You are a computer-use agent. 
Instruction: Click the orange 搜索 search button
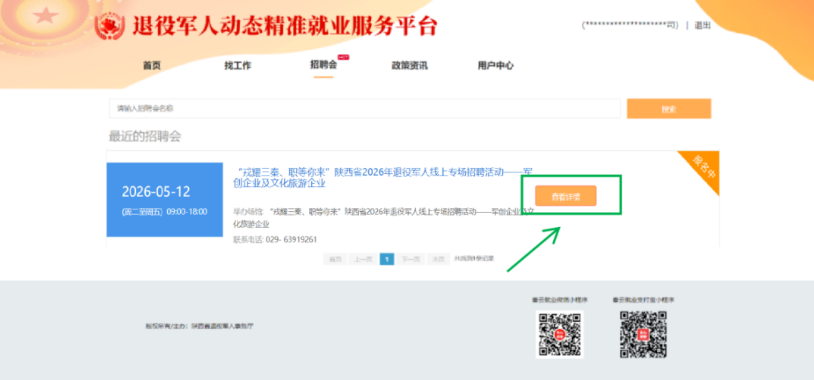point(669,109)
